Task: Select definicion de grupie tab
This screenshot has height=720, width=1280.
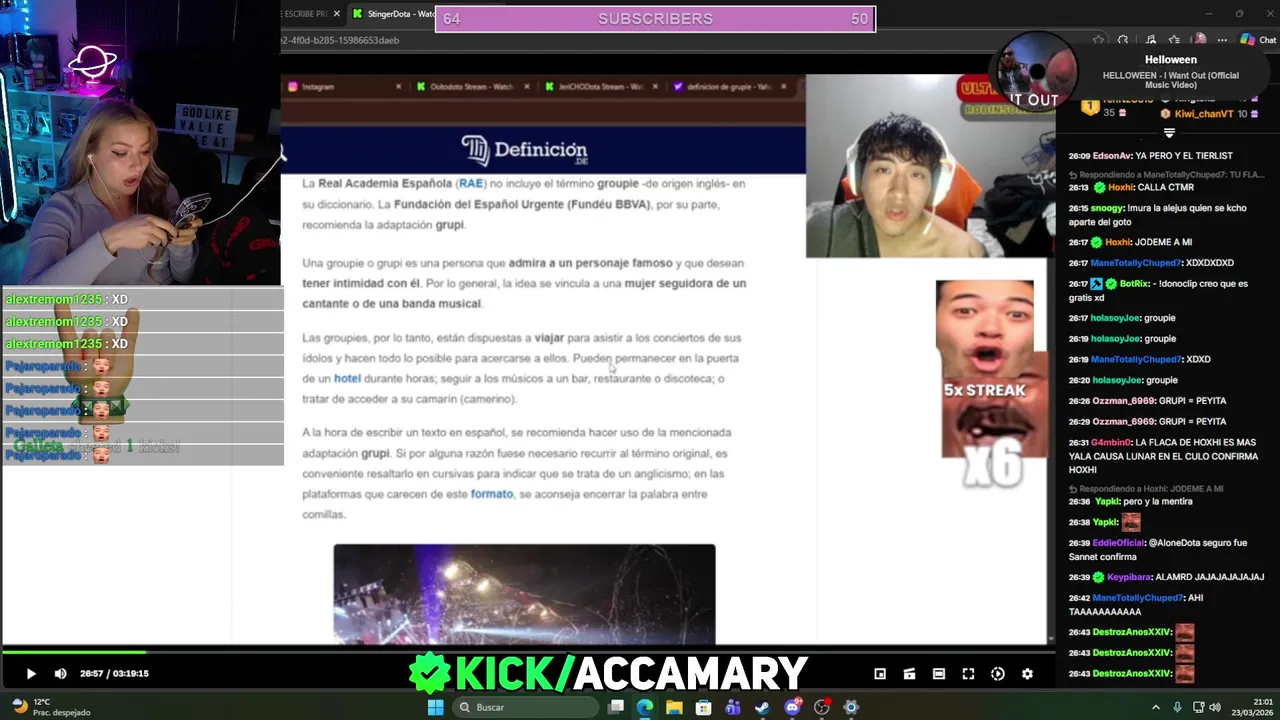Action: (x=730, y=87)
